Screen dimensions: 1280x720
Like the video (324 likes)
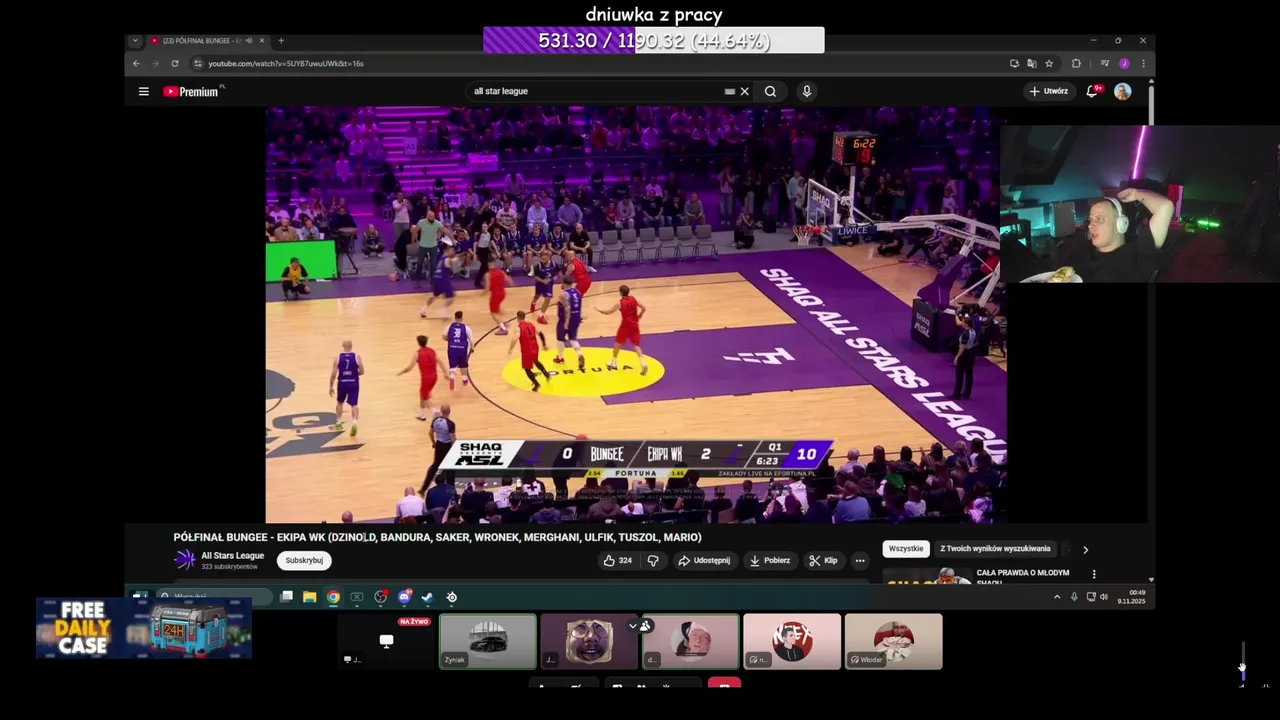(x=617, y=560)
